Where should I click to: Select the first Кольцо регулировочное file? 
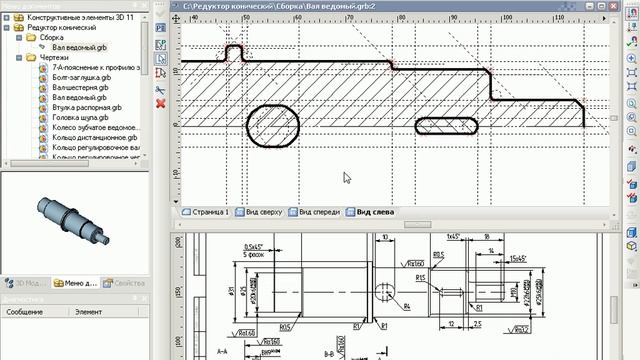click(x=96, y=147)
